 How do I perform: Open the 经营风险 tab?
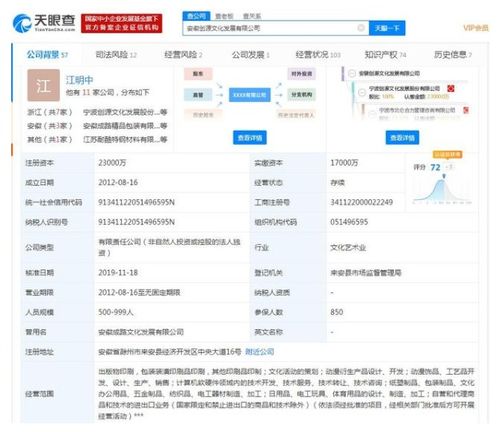[183, 55]
